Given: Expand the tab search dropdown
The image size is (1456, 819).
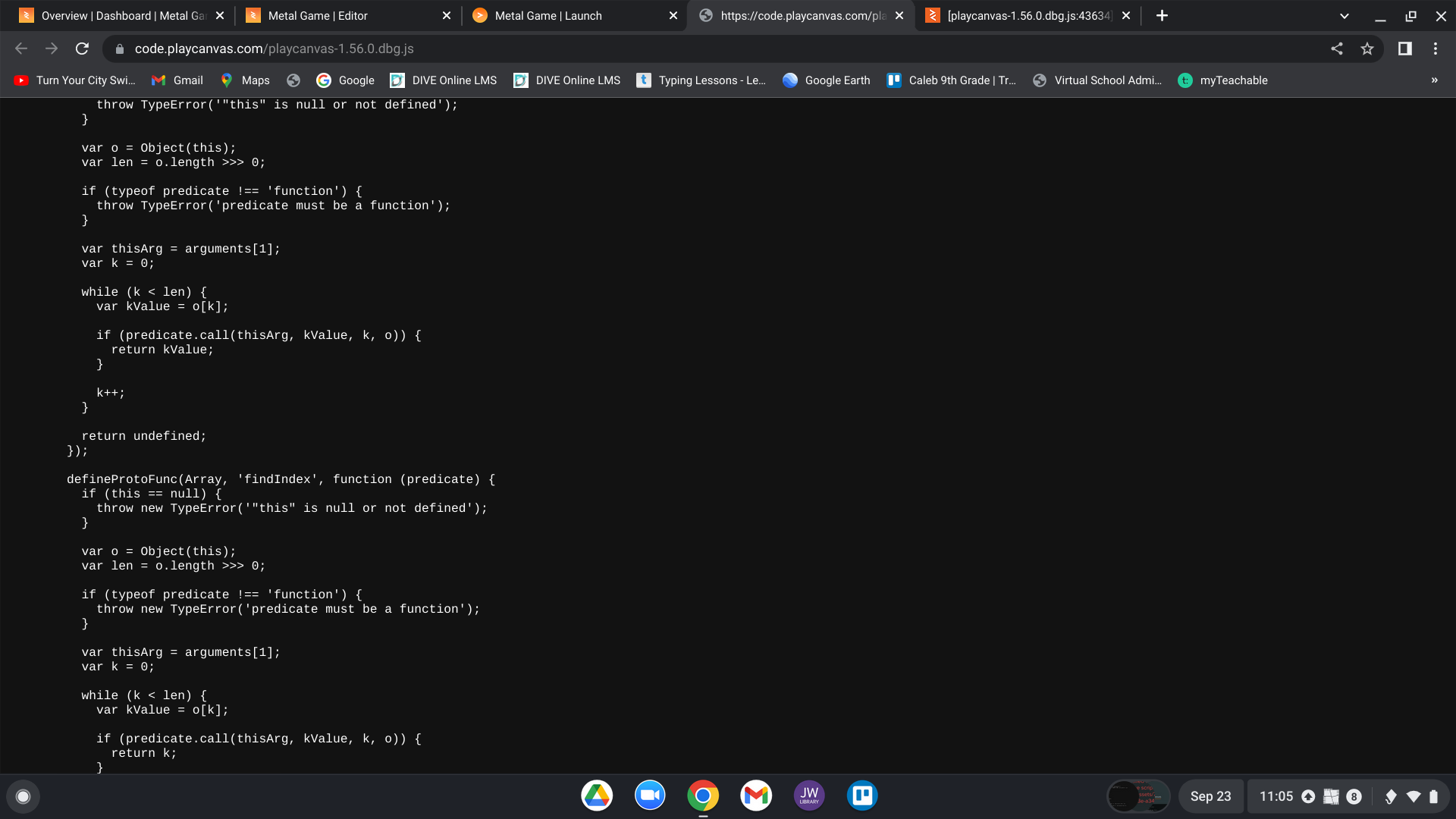Looking at the screenshot, I should (x=1344, y=15).
